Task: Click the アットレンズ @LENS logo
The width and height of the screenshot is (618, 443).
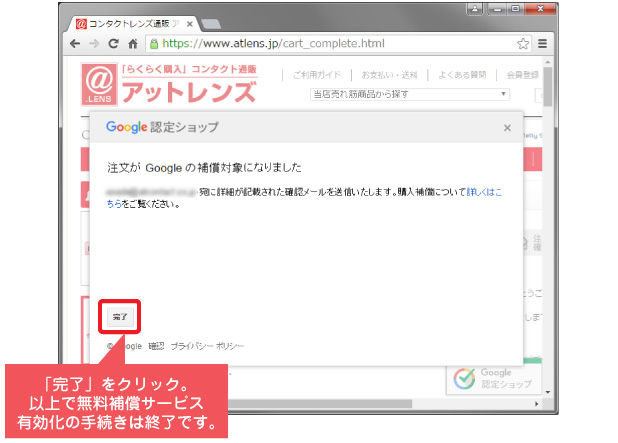Action: [x=169, y=85]
